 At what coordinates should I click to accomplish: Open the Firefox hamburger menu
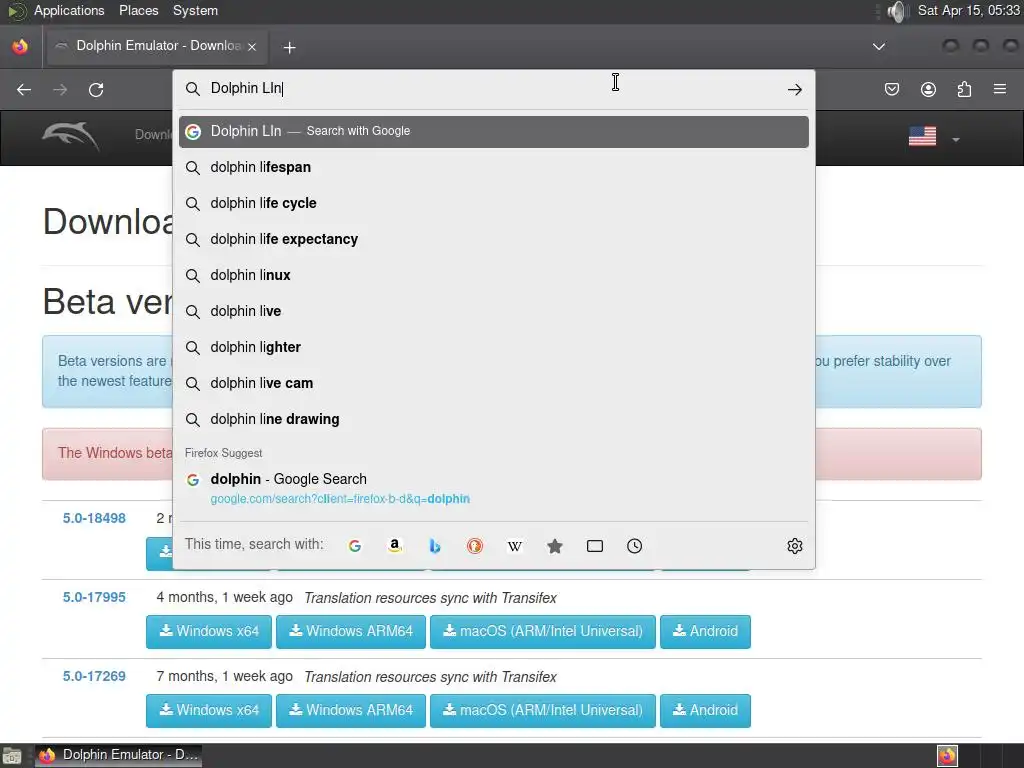[x=1000, y=89]
